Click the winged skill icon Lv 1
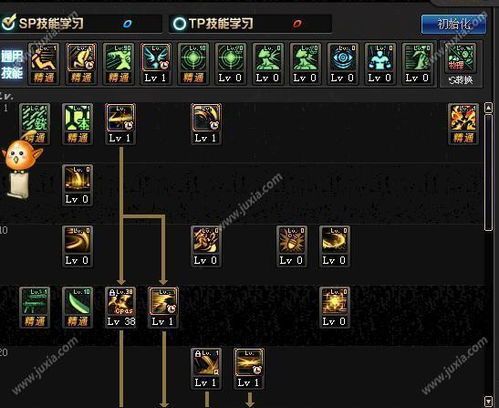 pyautogui.click(x=156, y=64)
